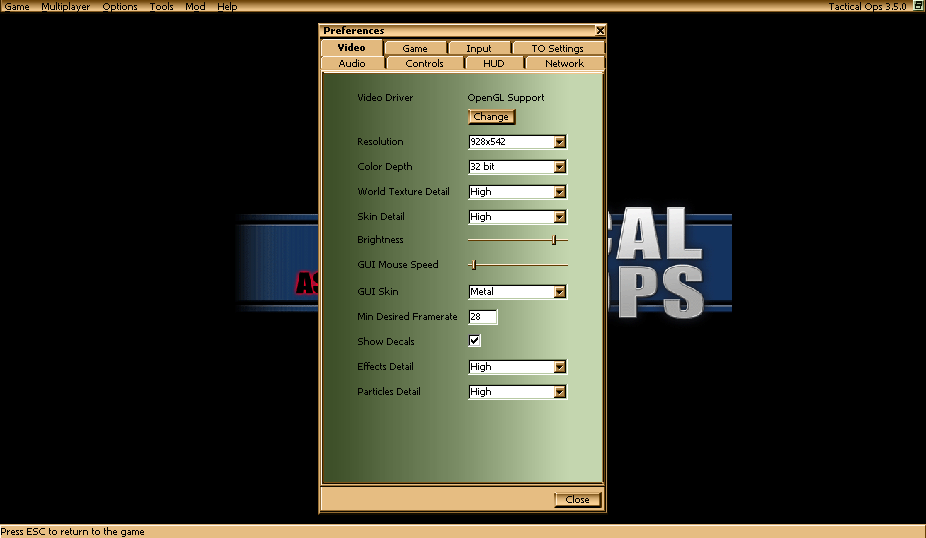Image resolution: width=926 pixels, height=538 pixels.
Task: Open the Multiplayer menu
Action: pyautogui.click(x=65, y=7)
